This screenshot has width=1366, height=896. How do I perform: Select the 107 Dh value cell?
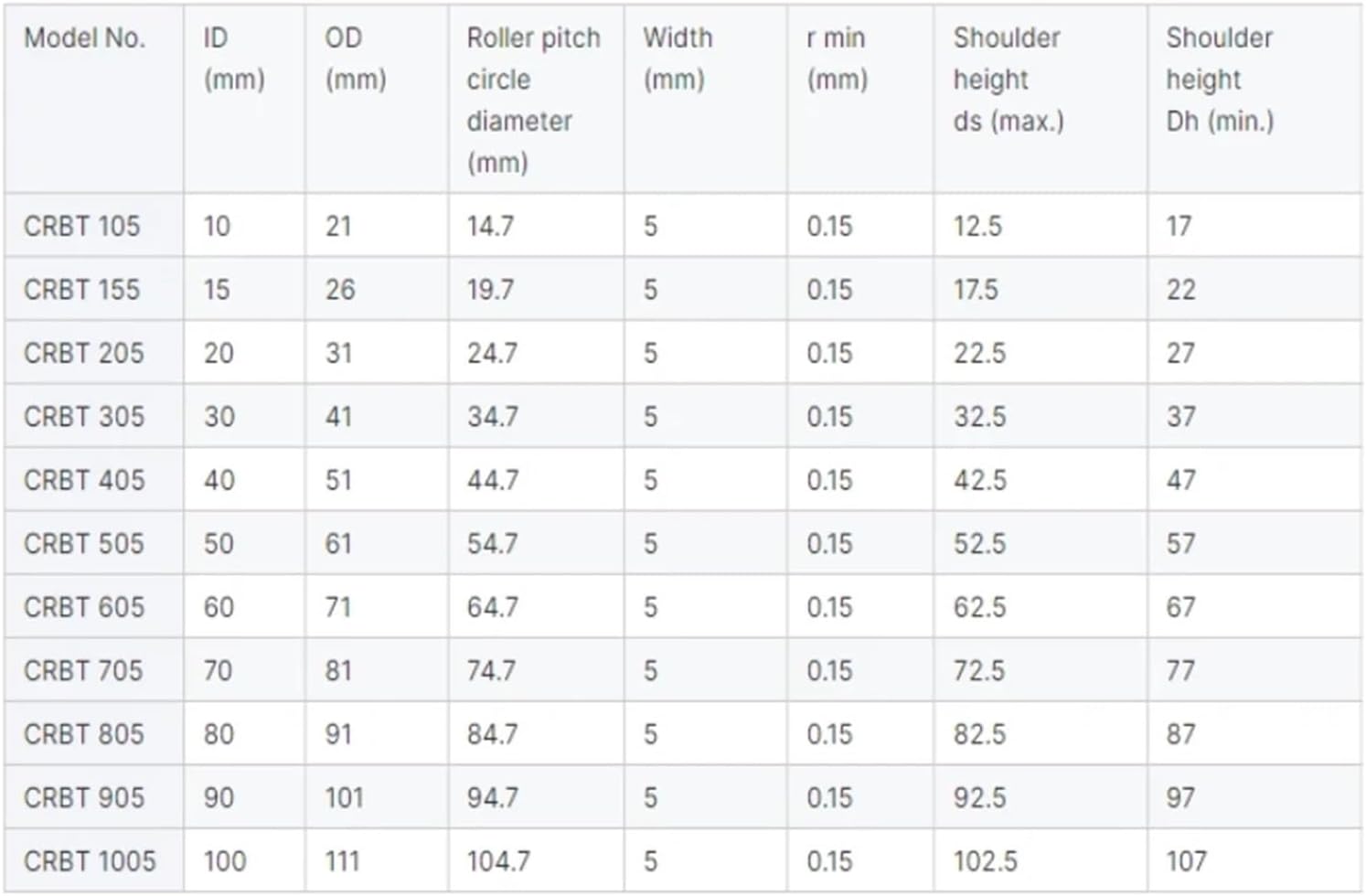click(1186, 860)
